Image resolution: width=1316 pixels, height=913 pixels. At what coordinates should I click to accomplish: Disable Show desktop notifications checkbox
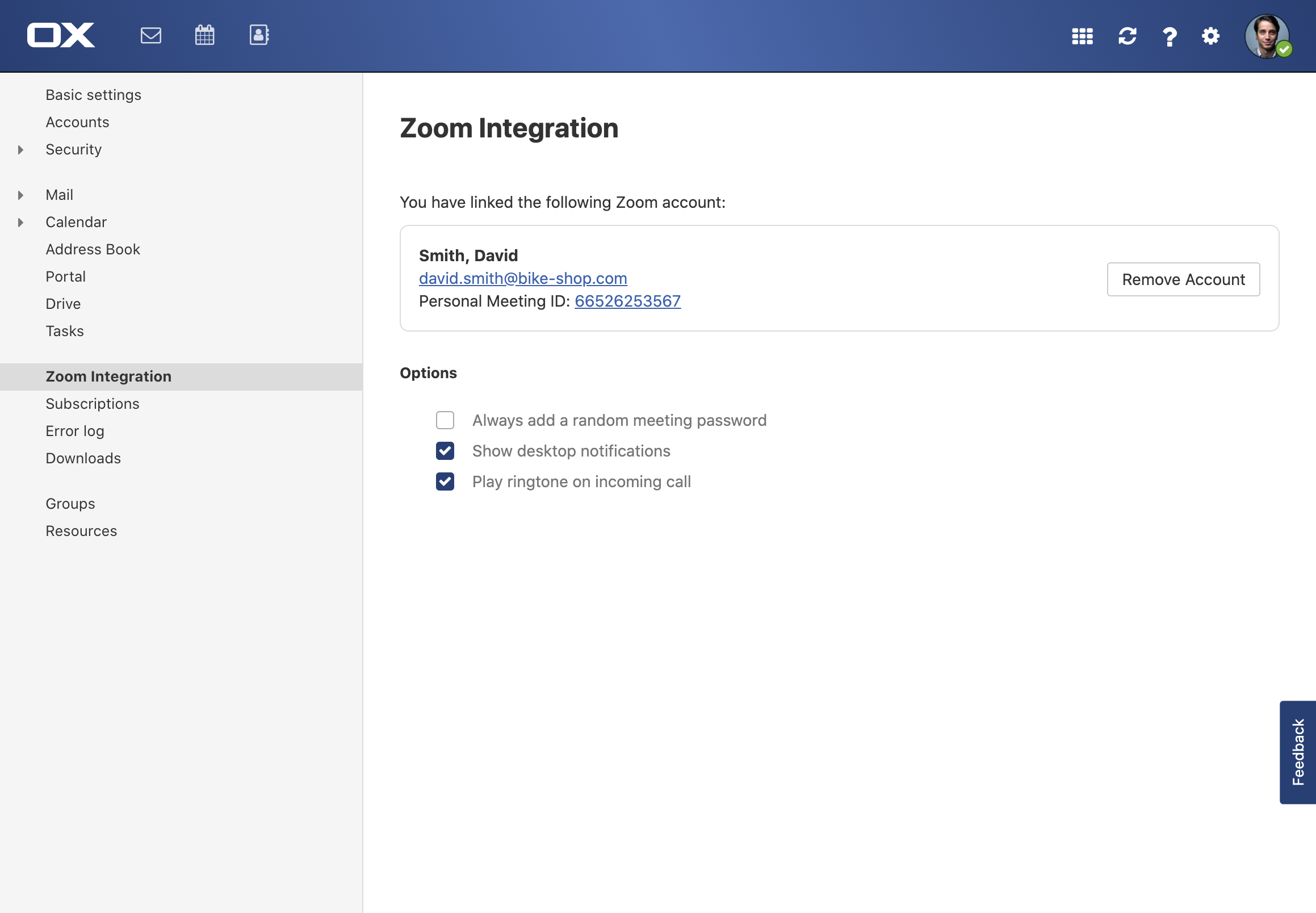coord(445,451)
